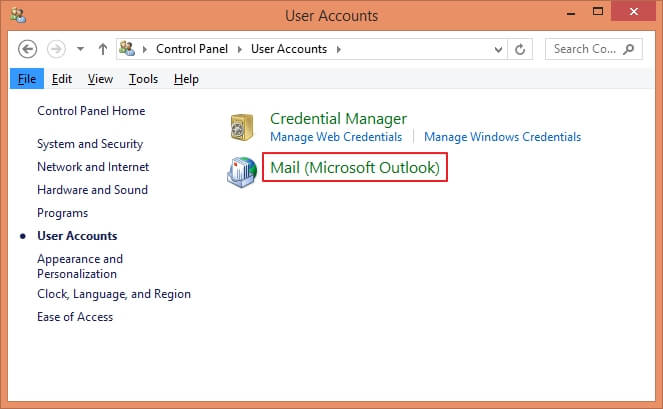The height and width of the screenshot is (409, 663).
Task: Open the address bar history dropdown
Action: click(499, 49)
